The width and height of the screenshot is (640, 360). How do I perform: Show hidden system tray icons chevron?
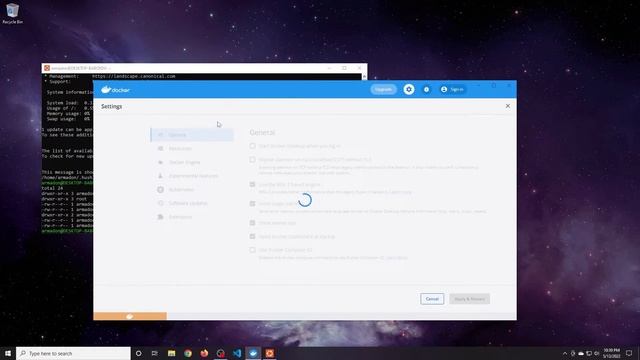tap(565, 353)
